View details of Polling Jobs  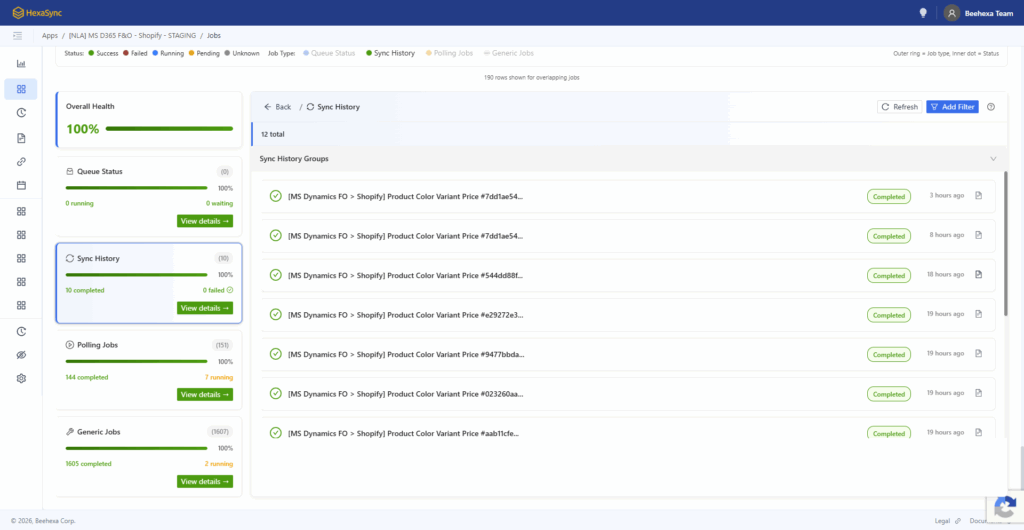click(x=204, y=395)
